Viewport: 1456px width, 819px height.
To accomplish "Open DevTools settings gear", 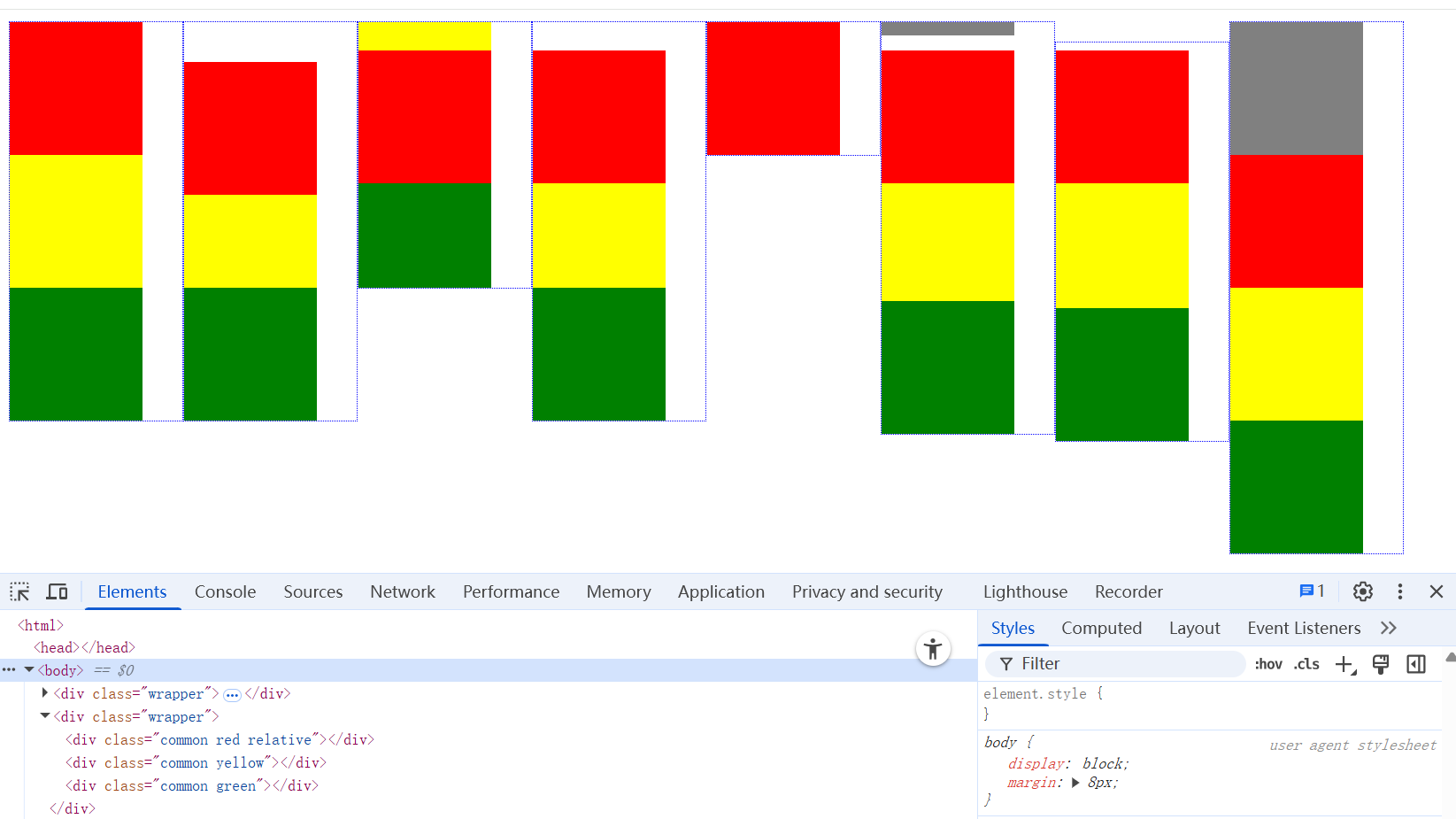I will [x=1363, y=591].
